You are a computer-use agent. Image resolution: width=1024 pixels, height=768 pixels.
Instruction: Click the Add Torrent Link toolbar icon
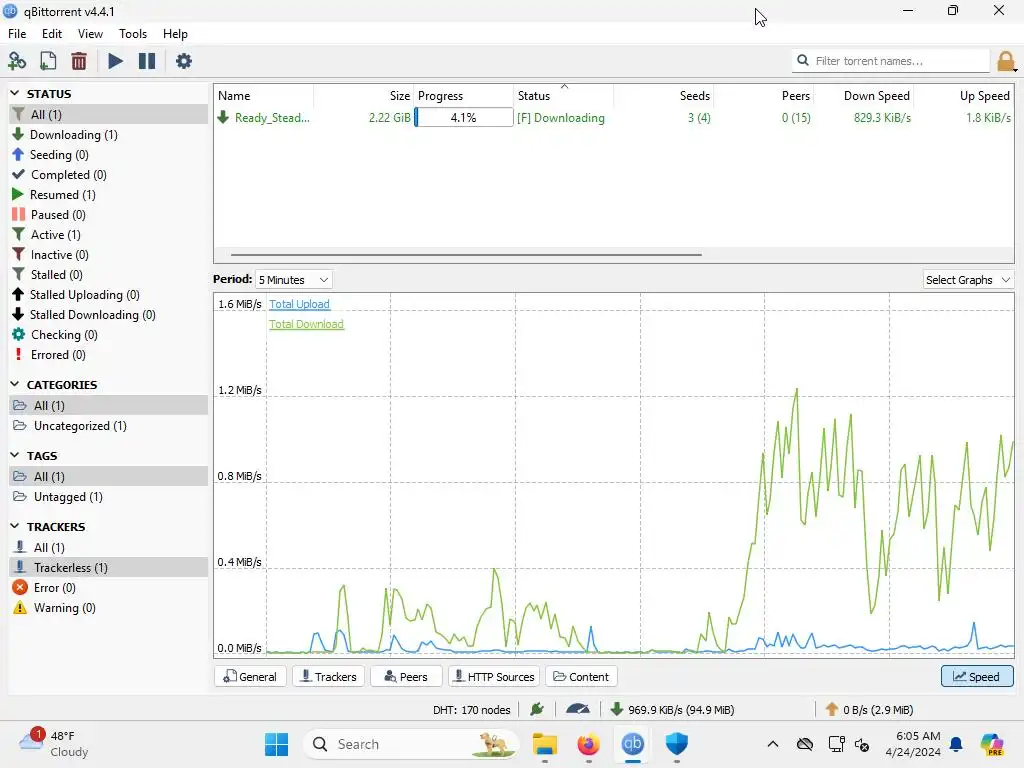pos(17,61)
